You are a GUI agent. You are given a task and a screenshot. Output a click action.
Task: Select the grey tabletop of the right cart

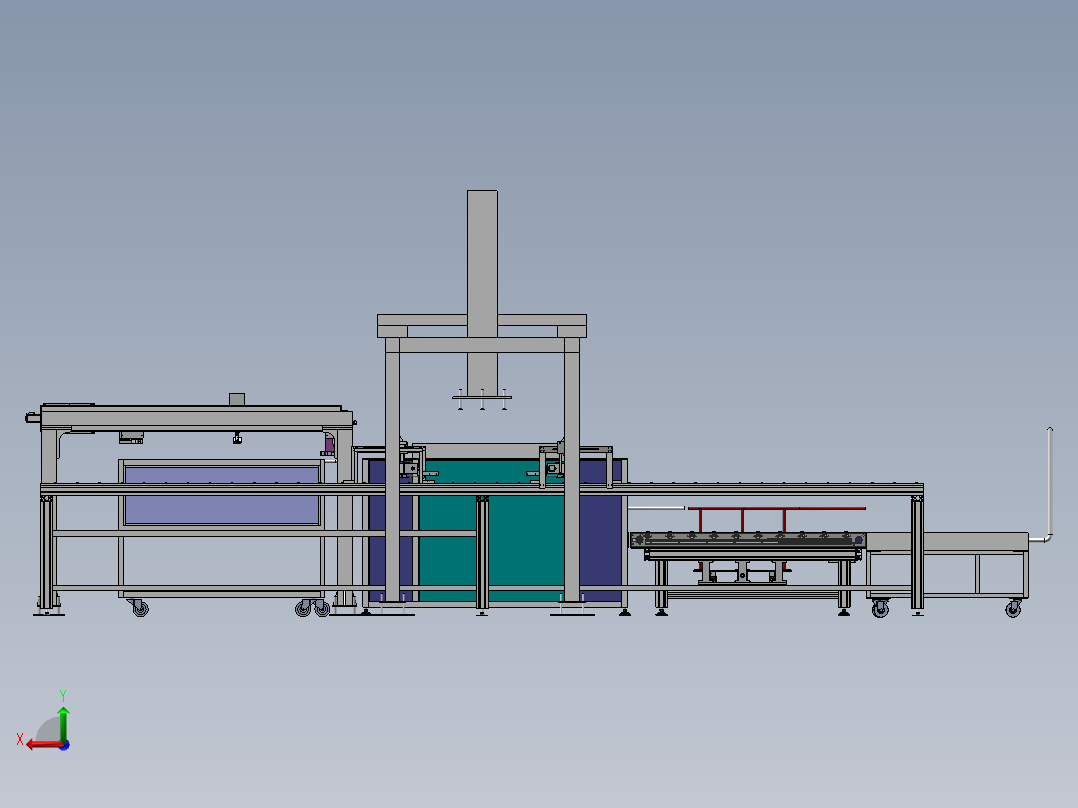coord(947,542)
